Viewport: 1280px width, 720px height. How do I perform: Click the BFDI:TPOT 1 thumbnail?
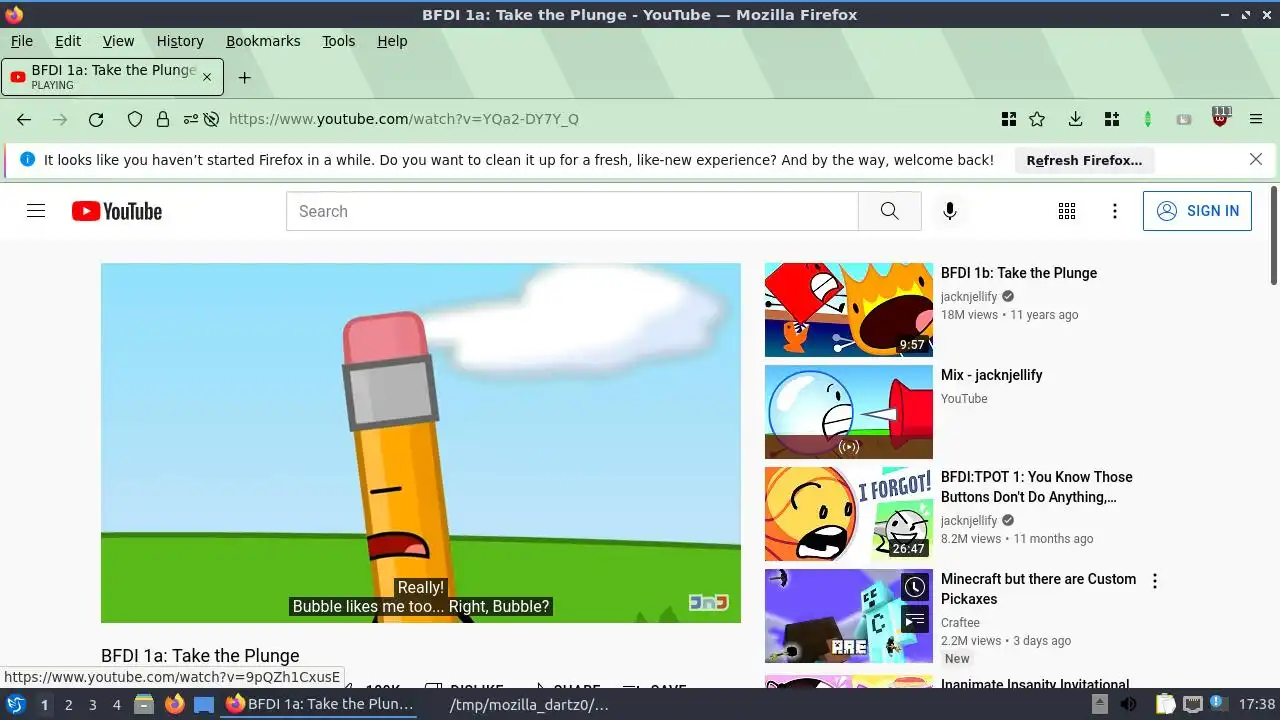tap(849, 514)
